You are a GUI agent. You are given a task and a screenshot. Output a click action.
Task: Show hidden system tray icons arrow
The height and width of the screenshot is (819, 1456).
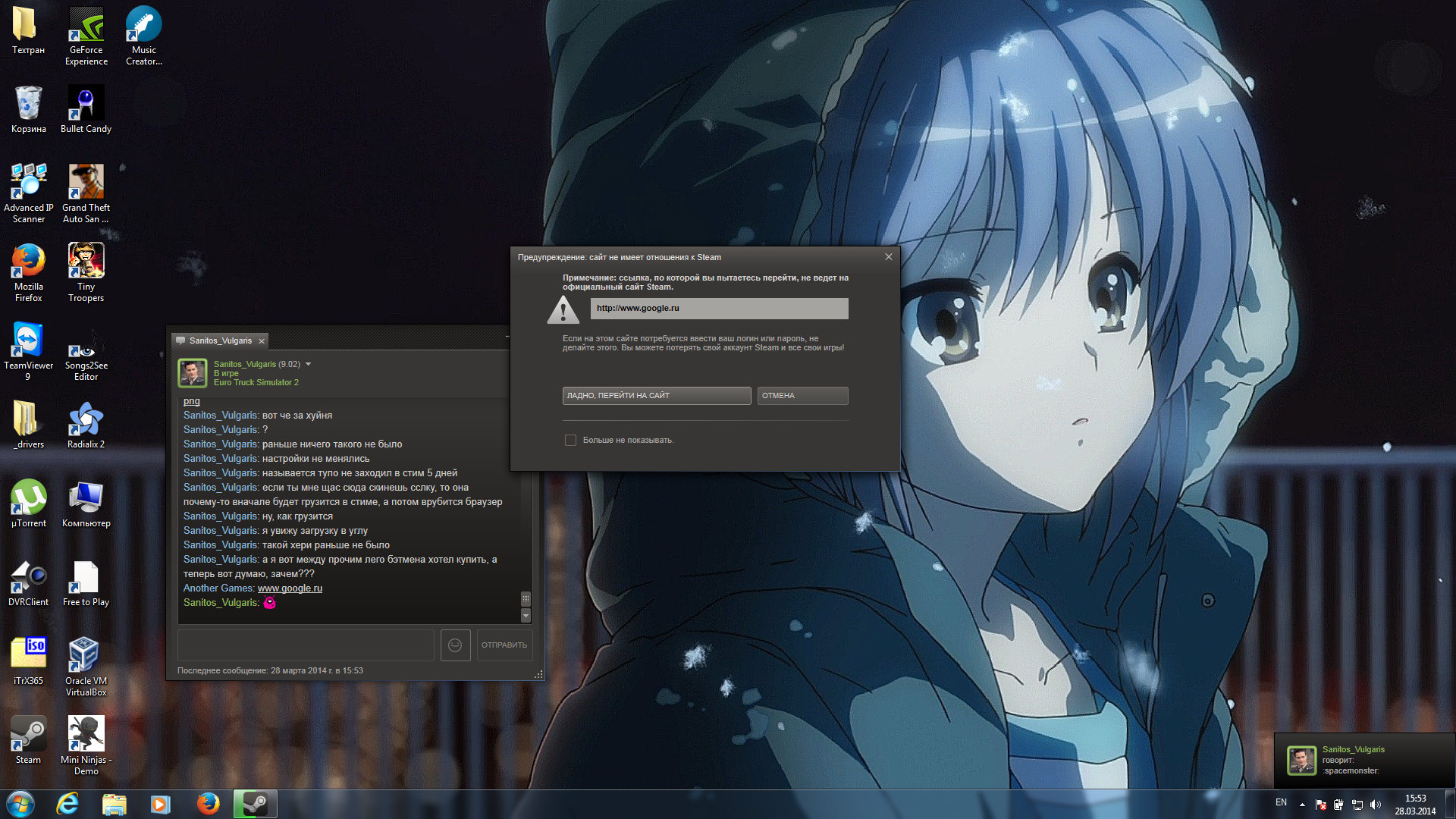tap(1302, 804)
